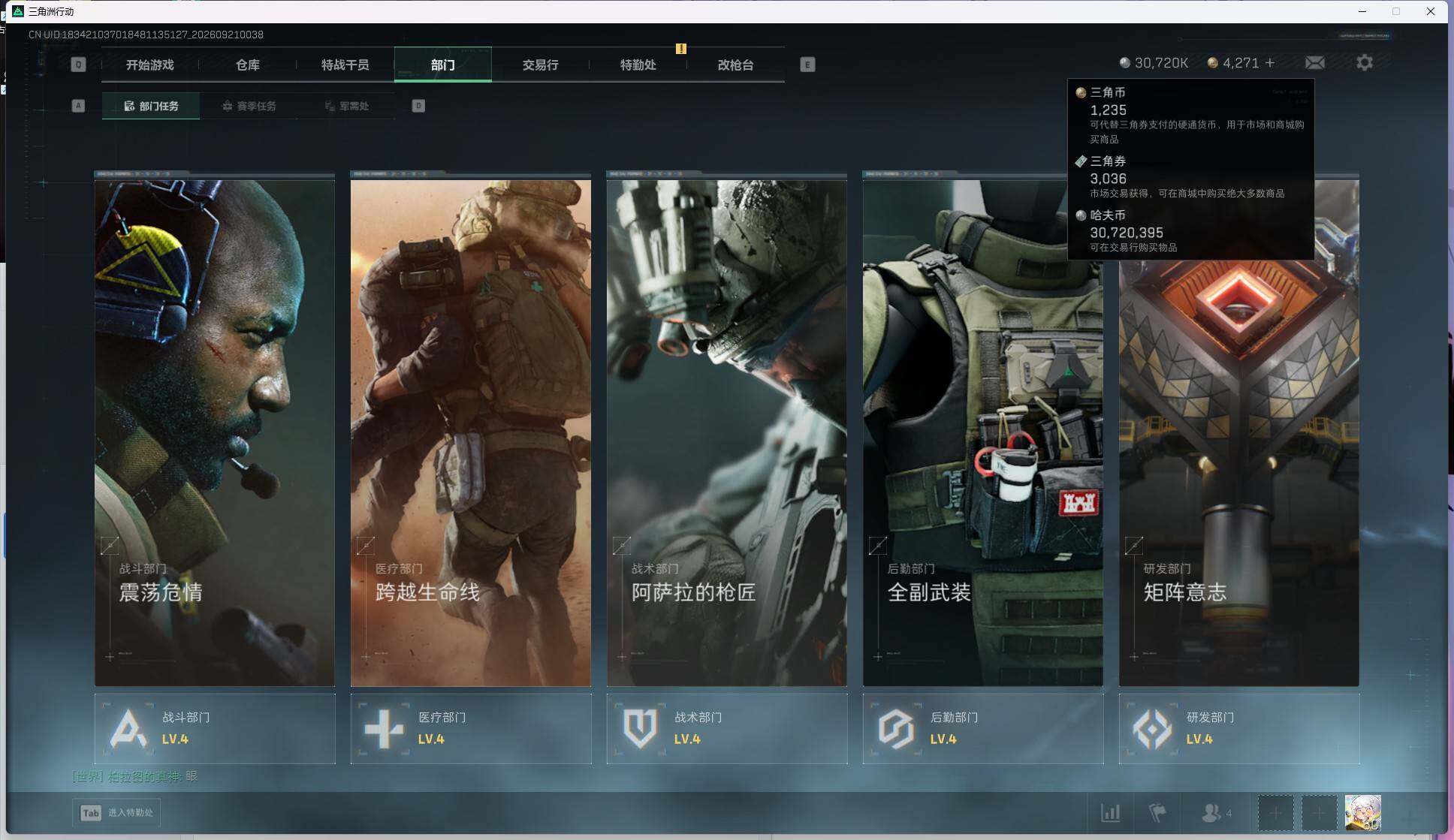Click the 哈夫币 heading in tooltip

point(1108,215)
